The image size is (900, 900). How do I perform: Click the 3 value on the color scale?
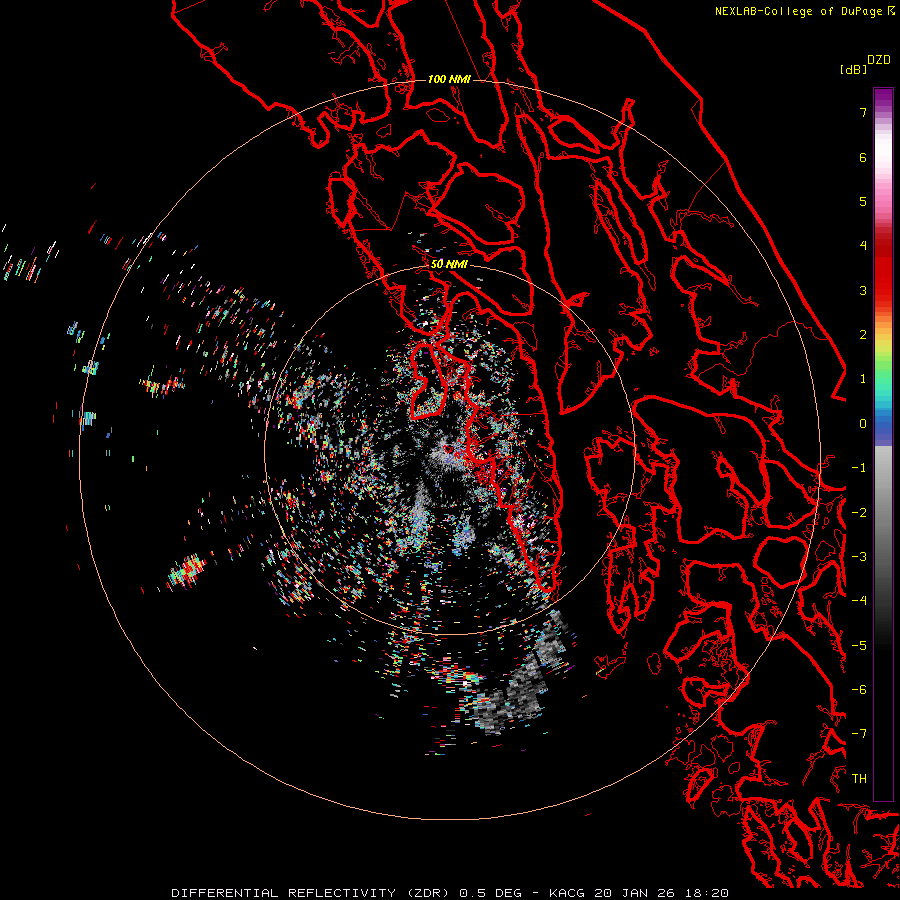[863, 290]
